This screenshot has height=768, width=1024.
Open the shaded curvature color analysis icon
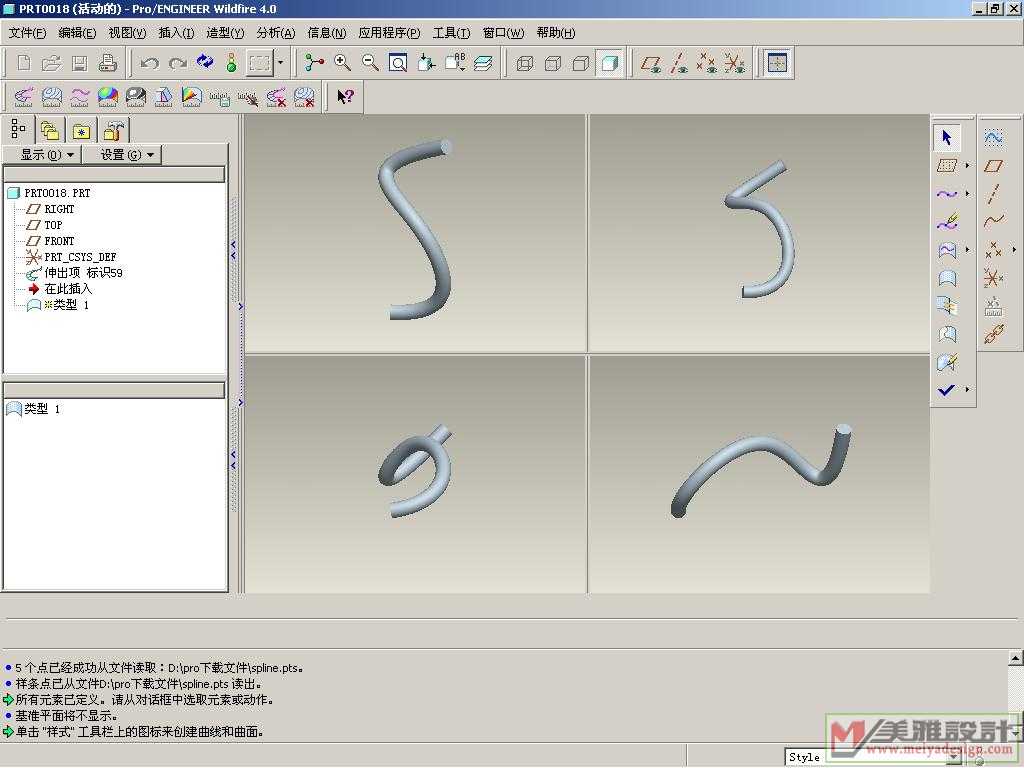point(108,97)
